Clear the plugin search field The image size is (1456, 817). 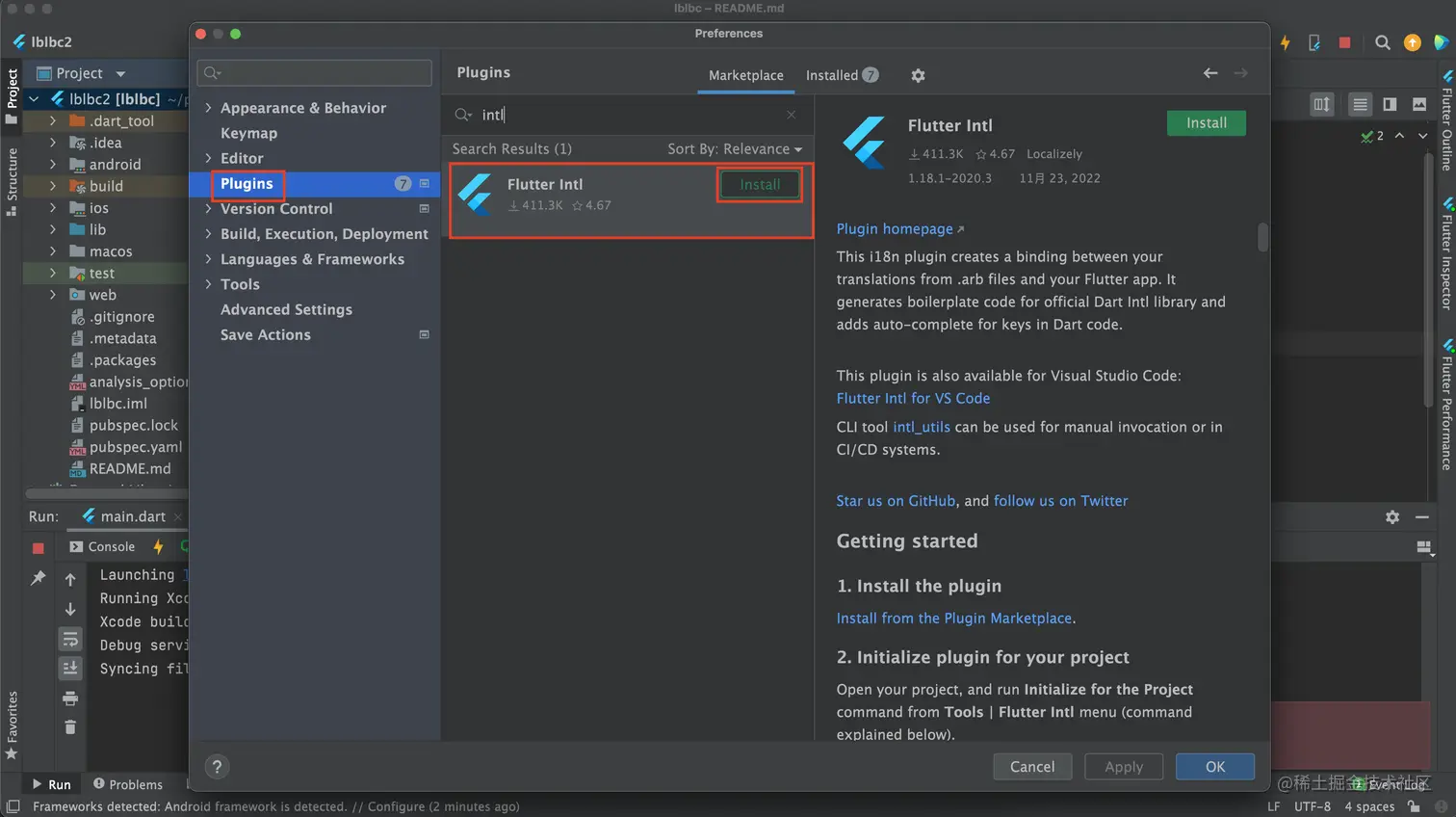pyautogui.click(x=791, y=115)
